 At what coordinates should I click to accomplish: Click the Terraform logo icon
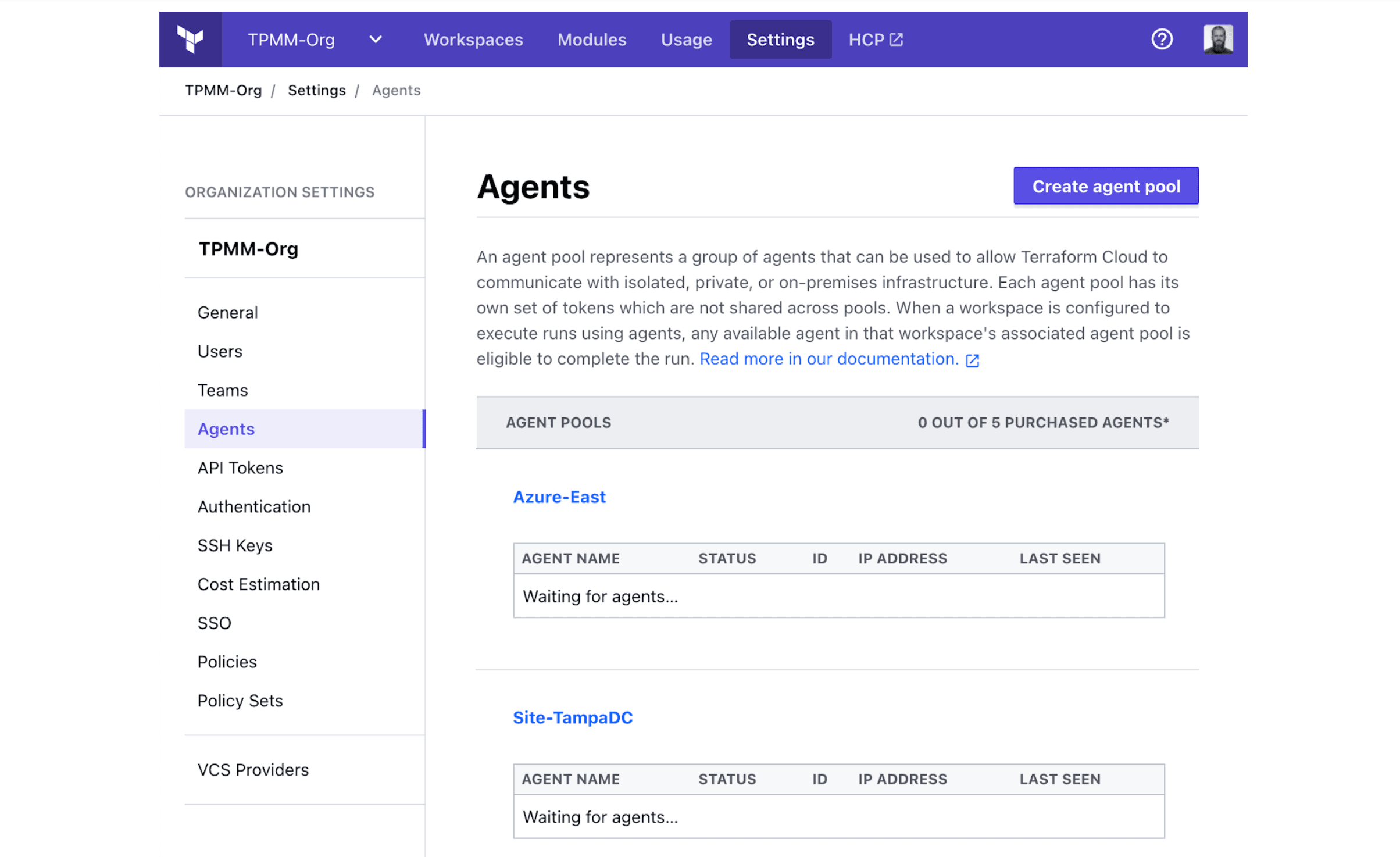coord(190,40)
